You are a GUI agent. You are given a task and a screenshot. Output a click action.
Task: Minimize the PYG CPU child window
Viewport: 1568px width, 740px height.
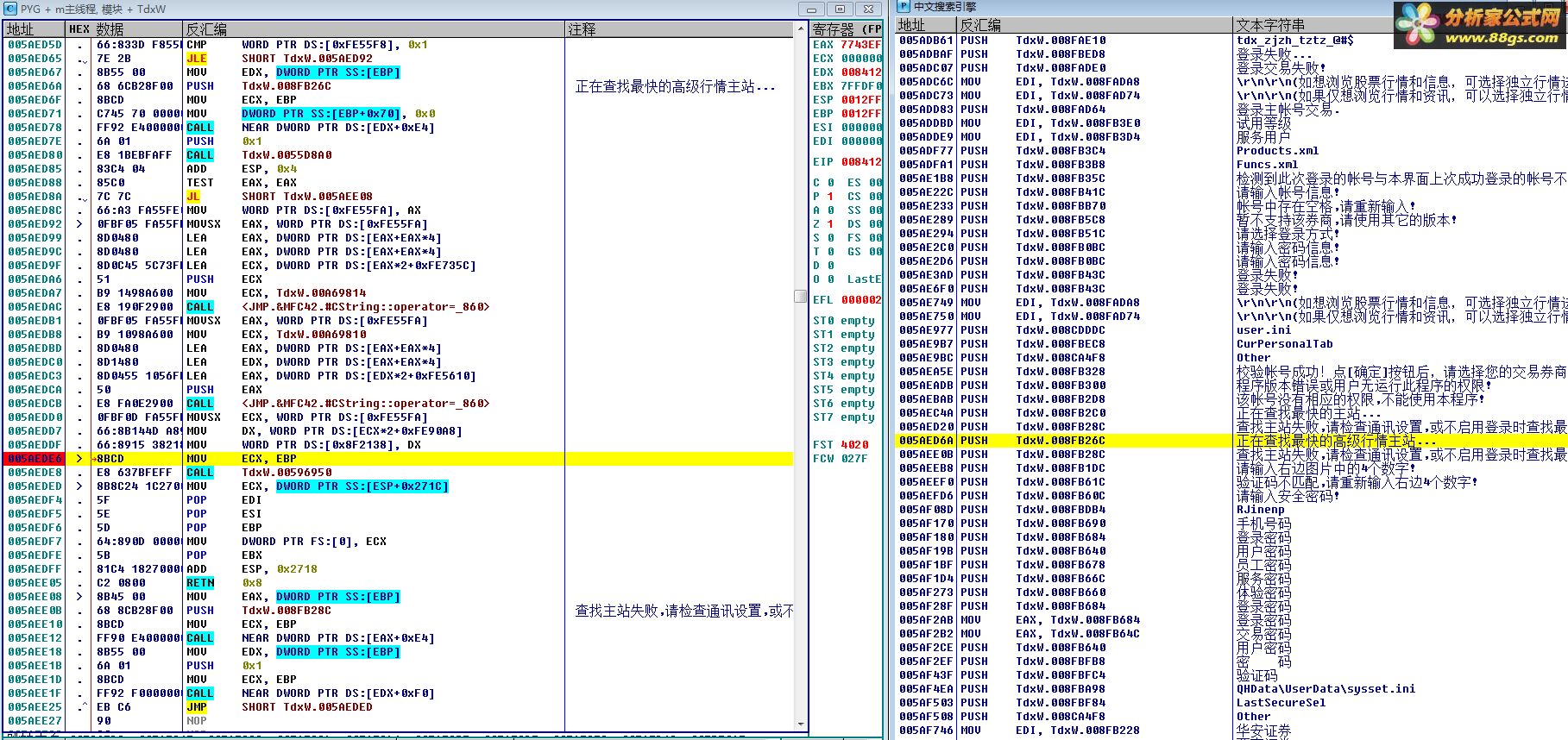(x=813, y=9)
